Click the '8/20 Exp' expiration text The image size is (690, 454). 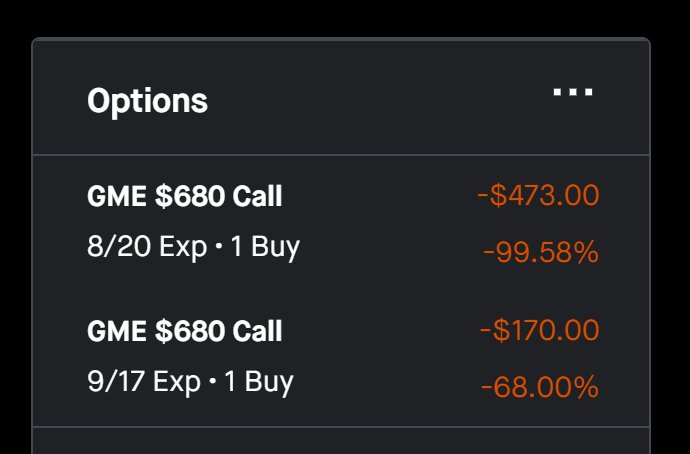[147, 248]
